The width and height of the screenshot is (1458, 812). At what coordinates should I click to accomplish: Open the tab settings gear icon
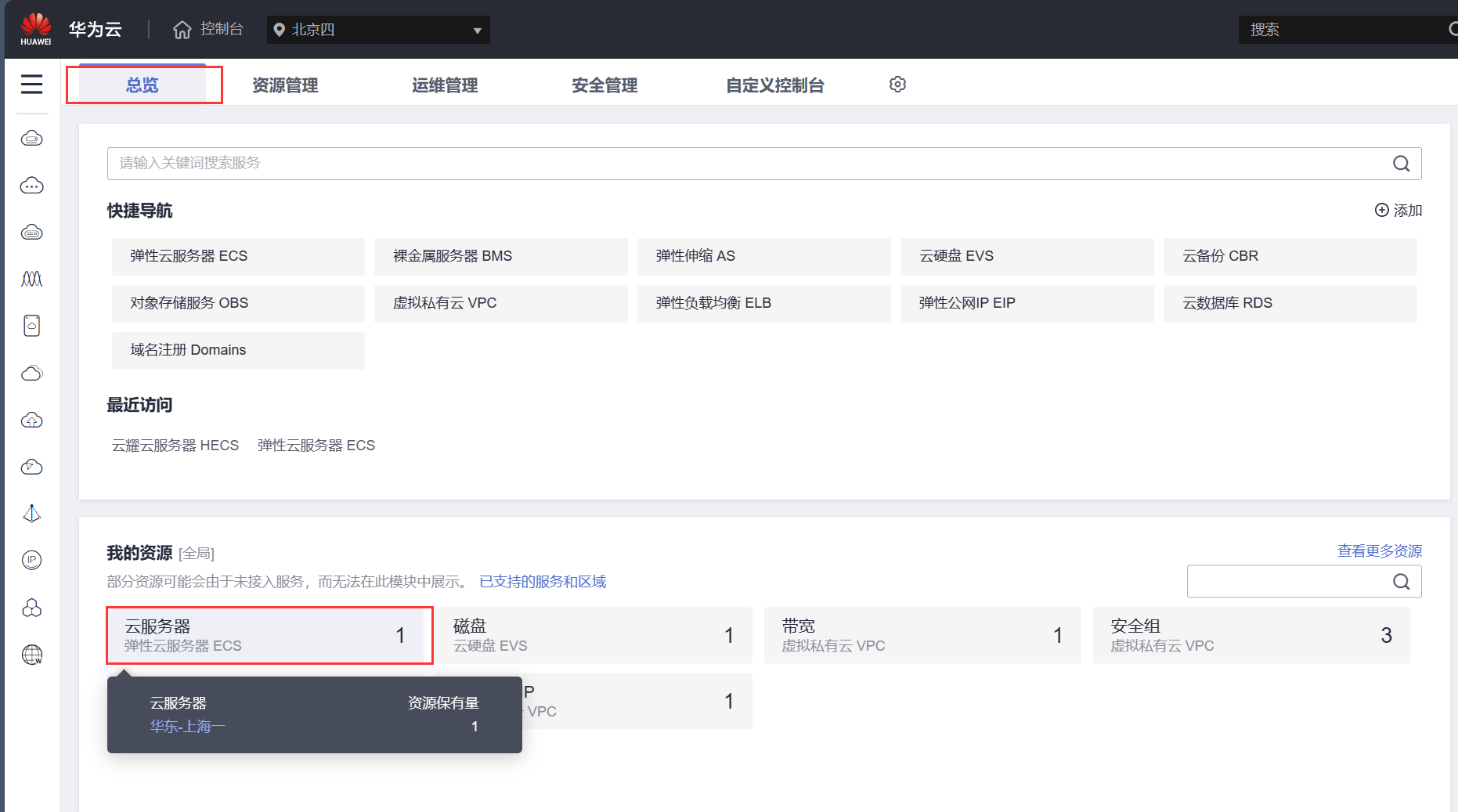[x=897, y=84]
